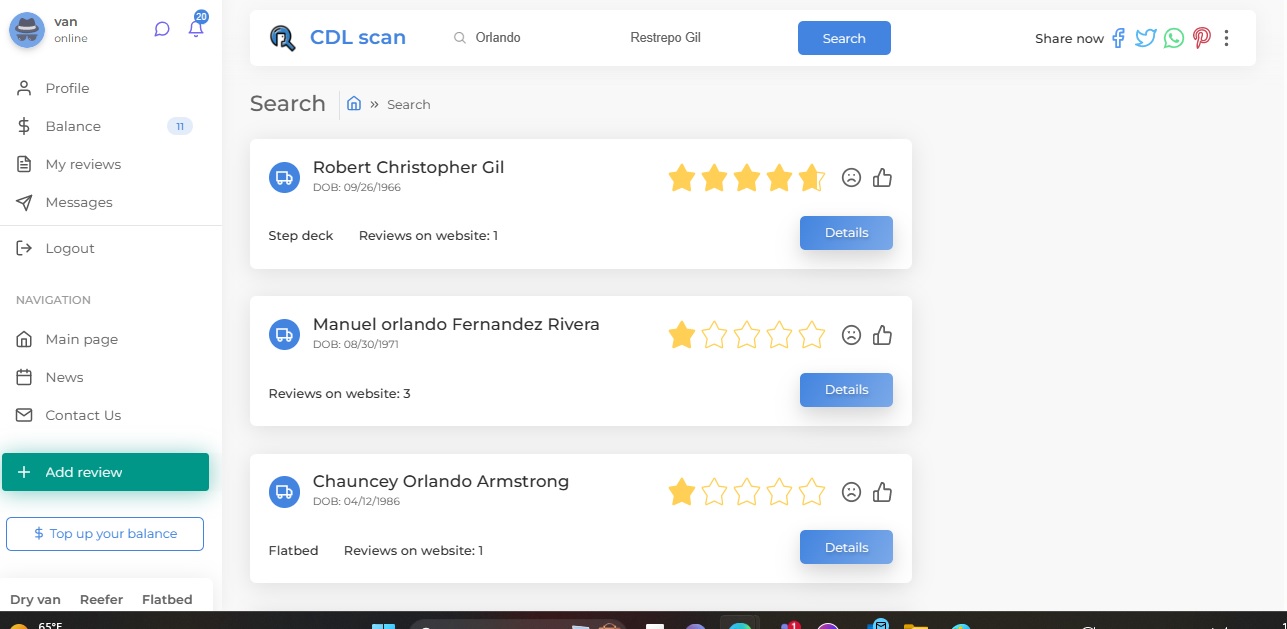
Task: Click Top up your balance button
Action: tap(105, 534)
